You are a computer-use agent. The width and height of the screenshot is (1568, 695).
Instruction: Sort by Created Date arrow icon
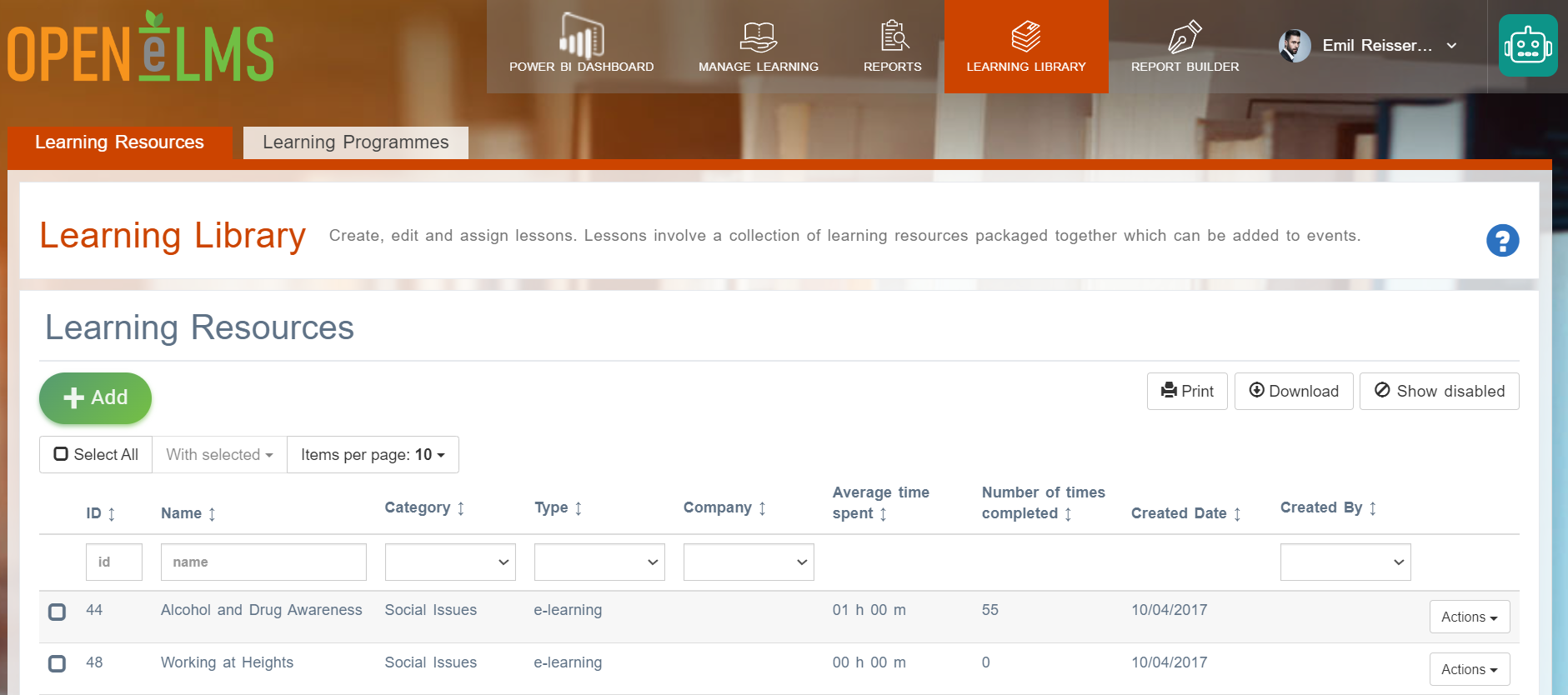click(x=1237, y=514)
